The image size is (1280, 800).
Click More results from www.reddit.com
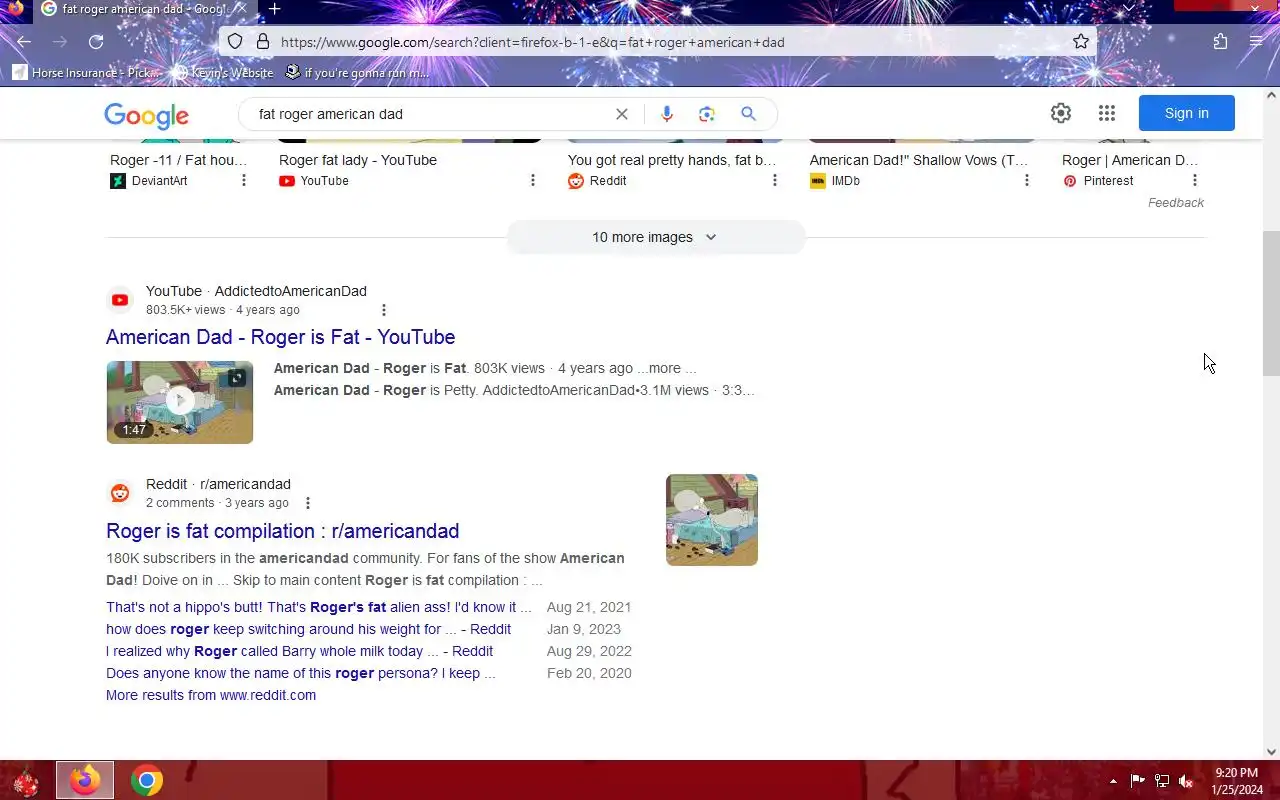tap(211, 695)
